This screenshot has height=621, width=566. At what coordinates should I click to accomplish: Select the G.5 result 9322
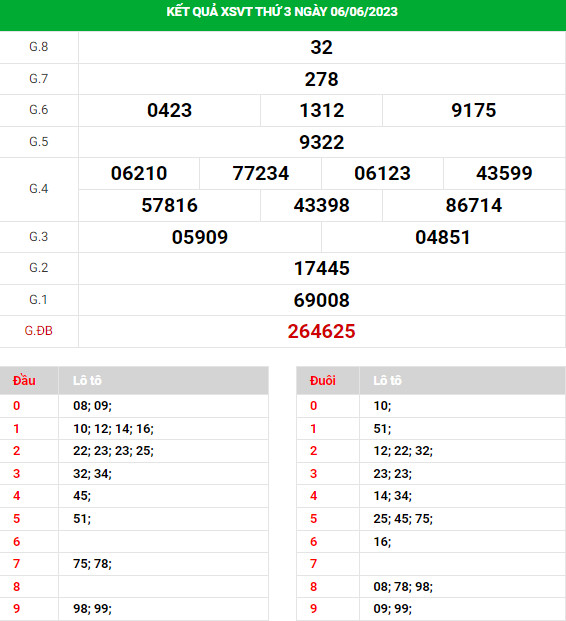[321, 142]
